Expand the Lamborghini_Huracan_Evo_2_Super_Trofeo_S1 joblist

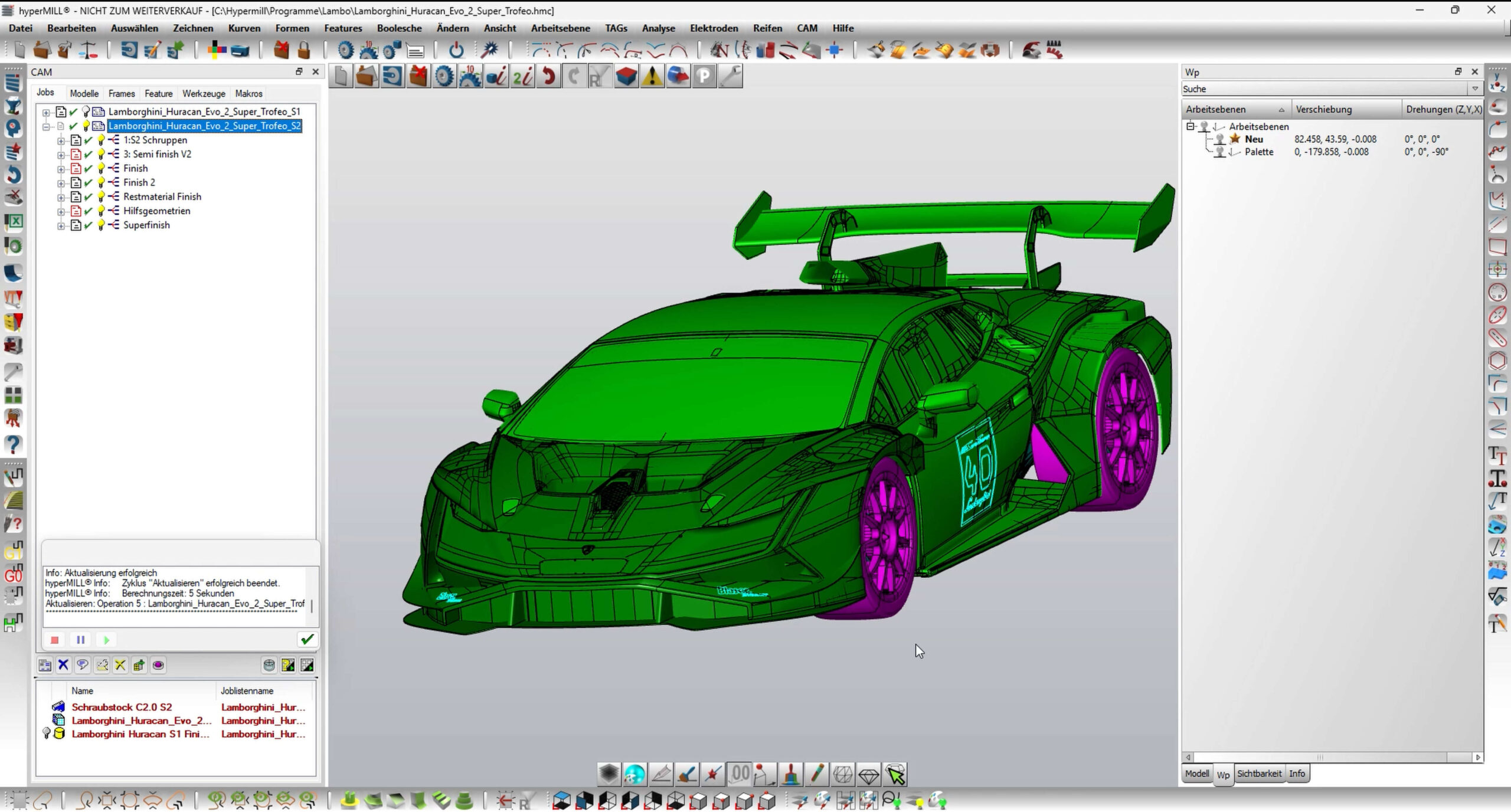pyautogui.click(x=46, y=112)
